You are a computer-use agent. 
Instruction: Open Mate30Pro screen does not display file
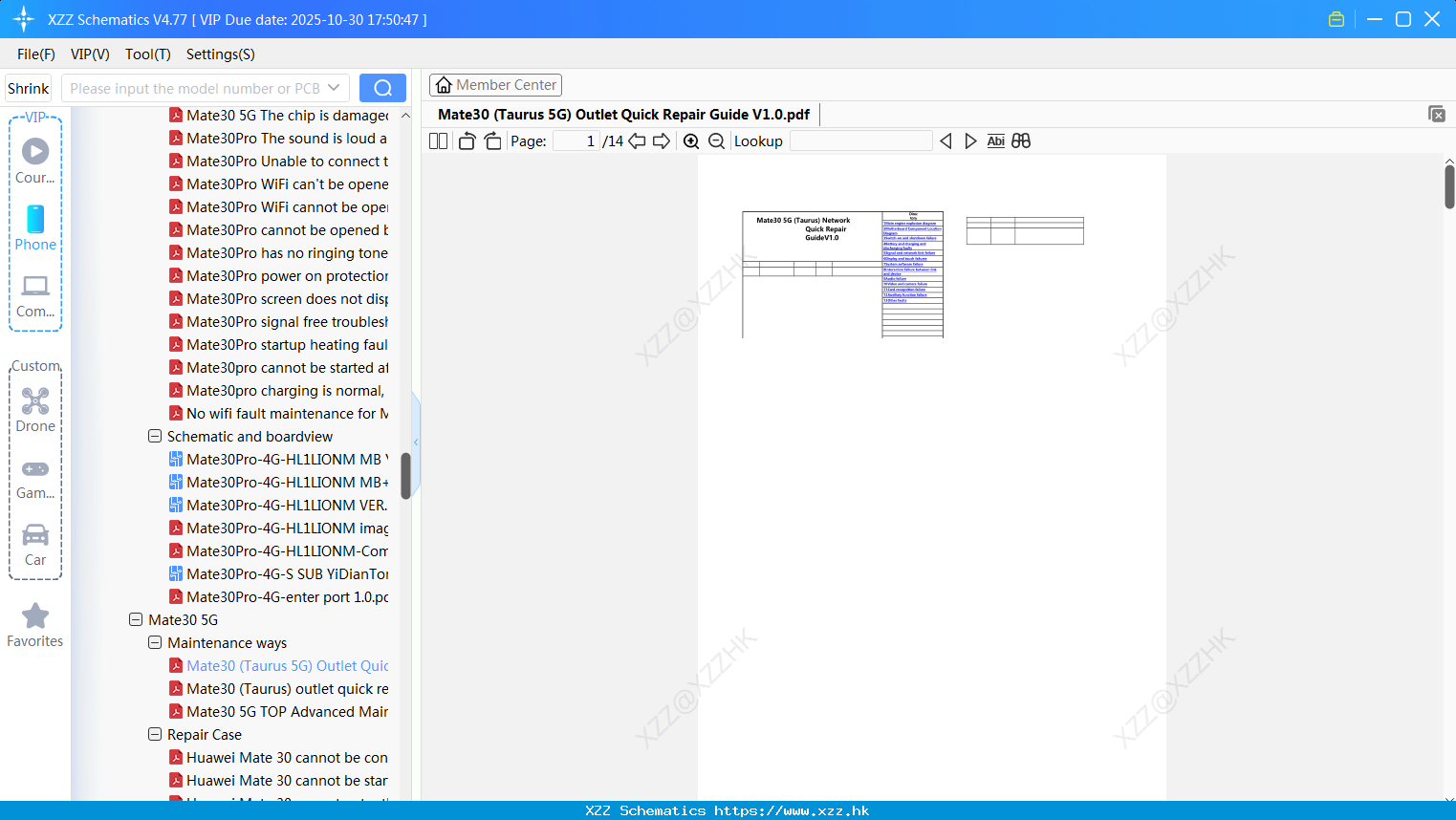click(x=279, y=298)
